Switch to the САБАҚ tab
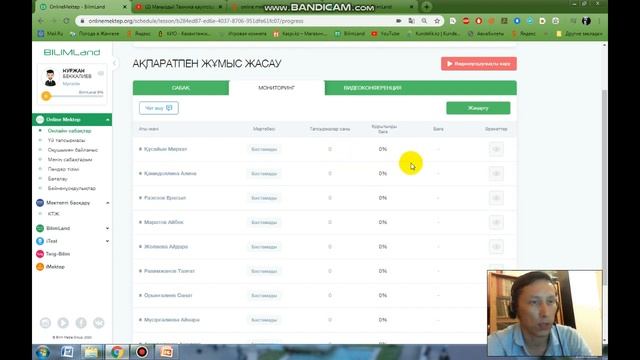Image resolution: width=640 pixels, height=360 pixels. click(181, 88)
